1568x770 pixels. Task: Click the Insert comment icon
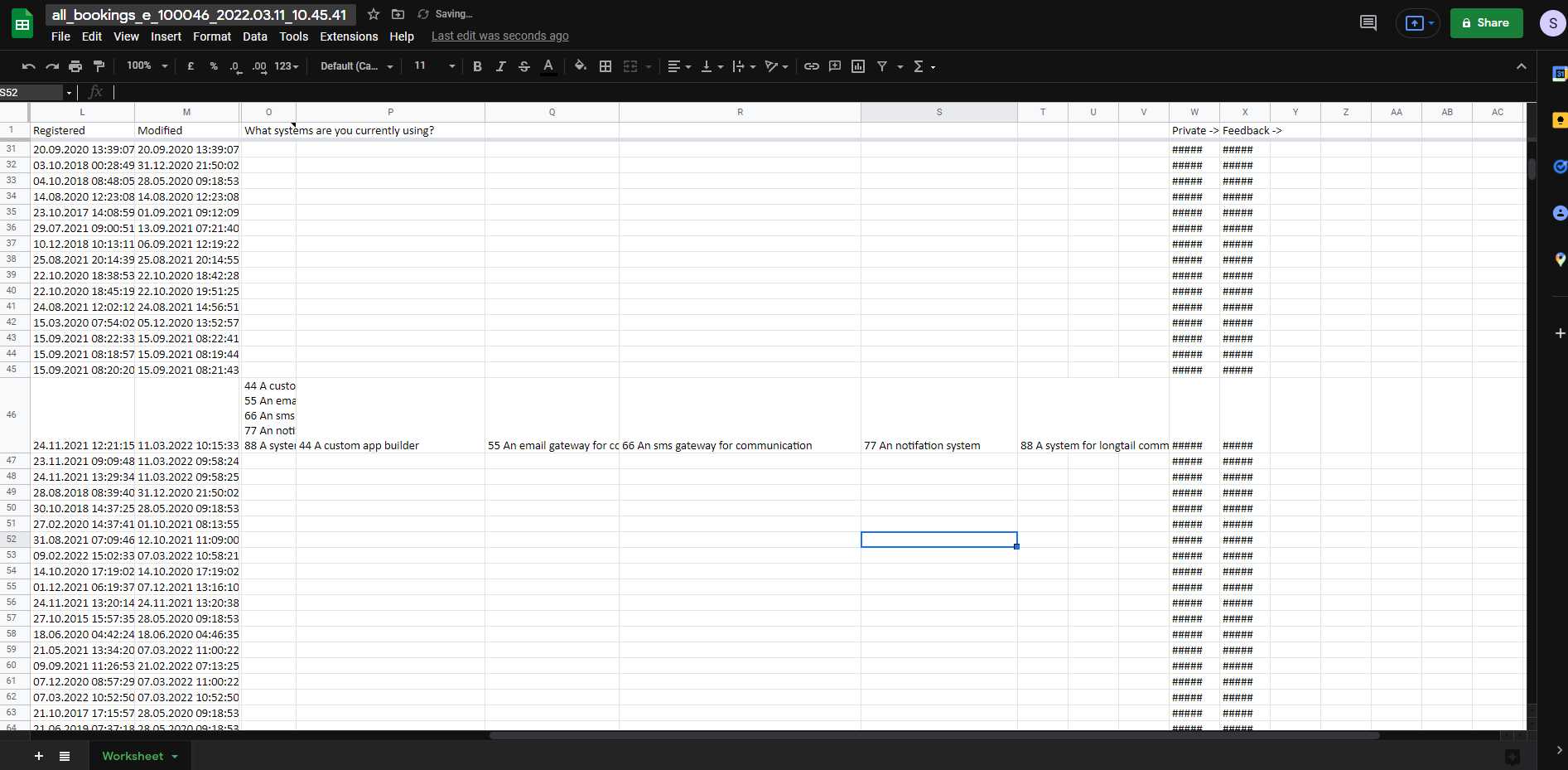click(x=835, y=66)
